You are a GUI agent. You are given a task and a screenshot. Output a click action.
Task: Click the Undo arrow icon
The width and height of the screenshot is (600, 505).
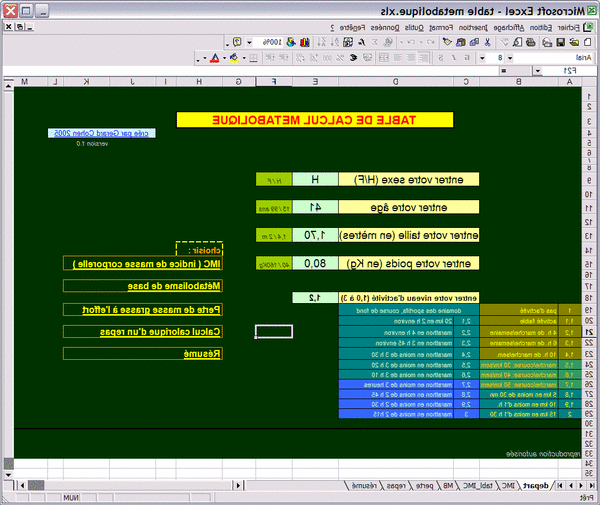430,42
